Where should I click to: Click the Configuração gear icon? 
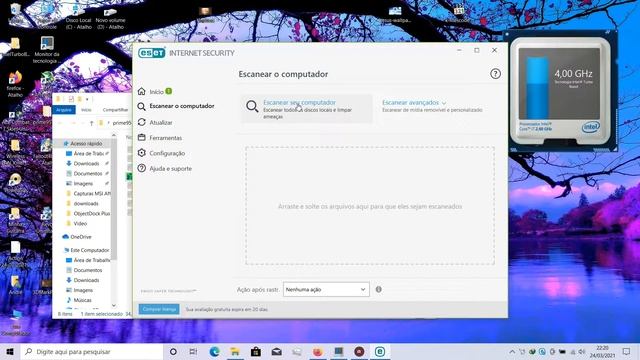[x=142, y=153]
